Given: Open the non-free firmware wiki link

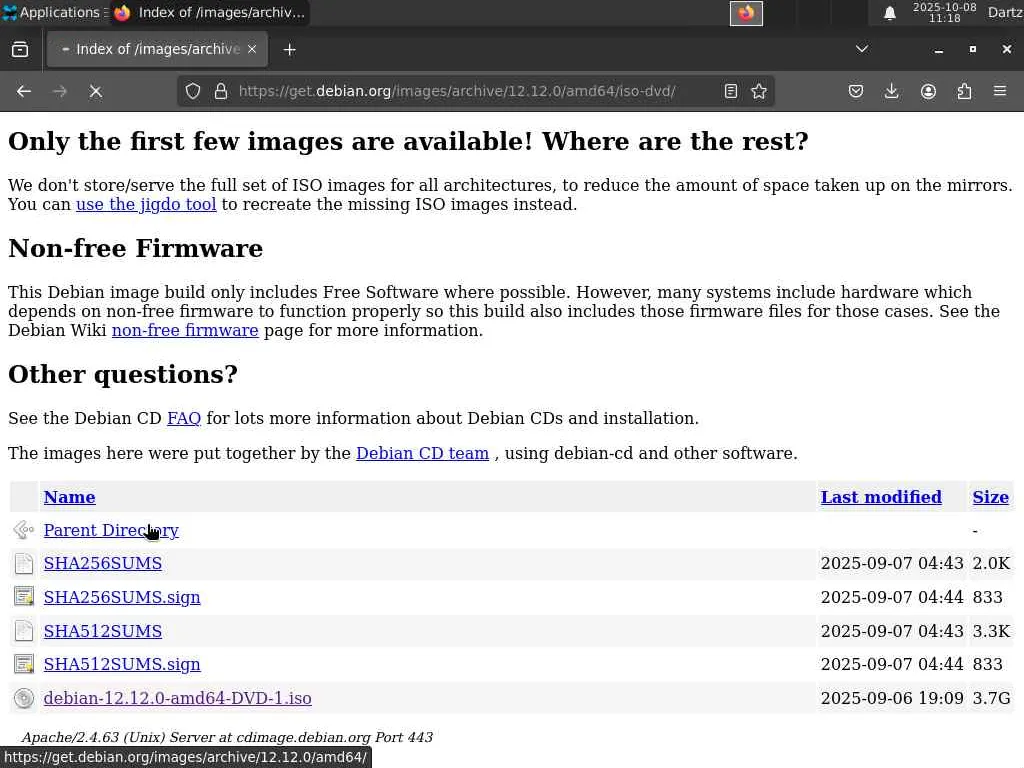Looking at the screenshot, I should click(185, 330).
